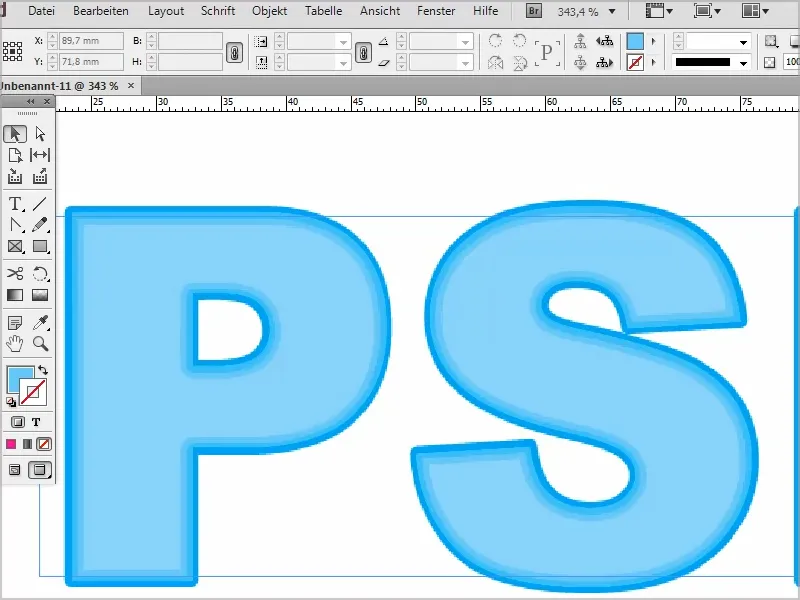Image resolution: width=800 pixels, height=600 pixels.
Task: Switch to Normal view mode
Action: 15,470
